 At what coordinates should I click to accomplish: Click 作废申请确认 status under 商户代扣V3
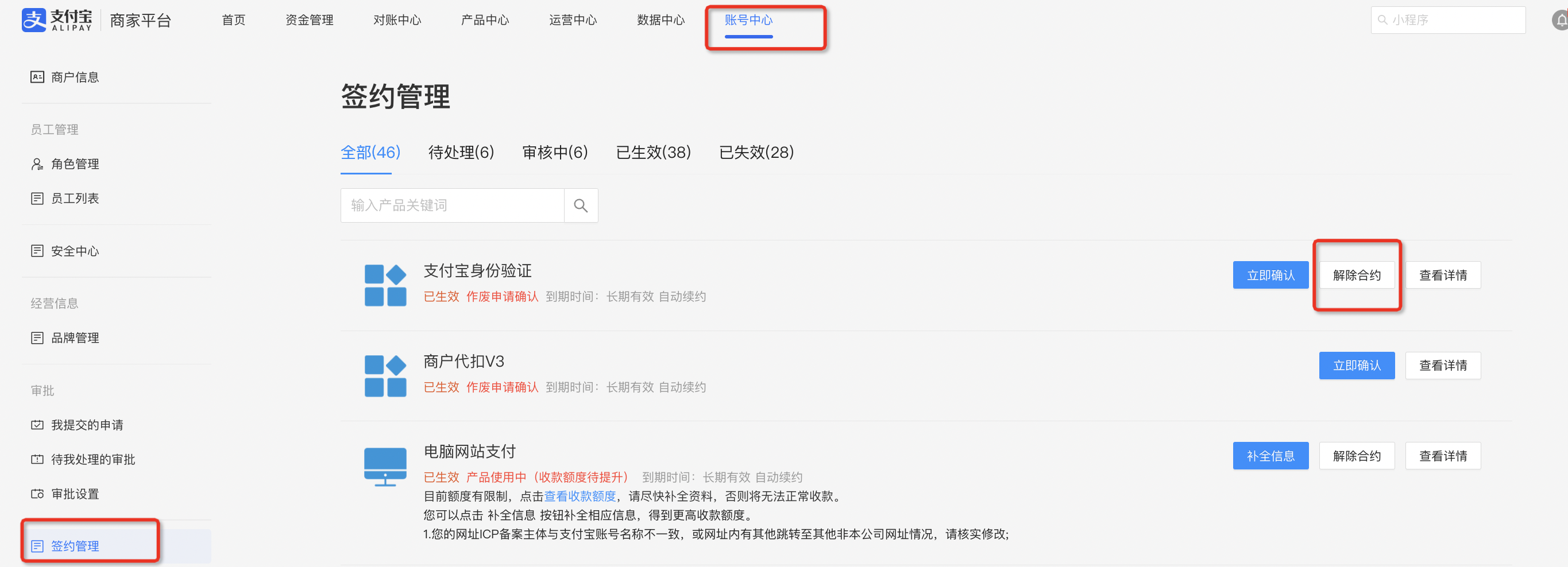coord(502,387)
